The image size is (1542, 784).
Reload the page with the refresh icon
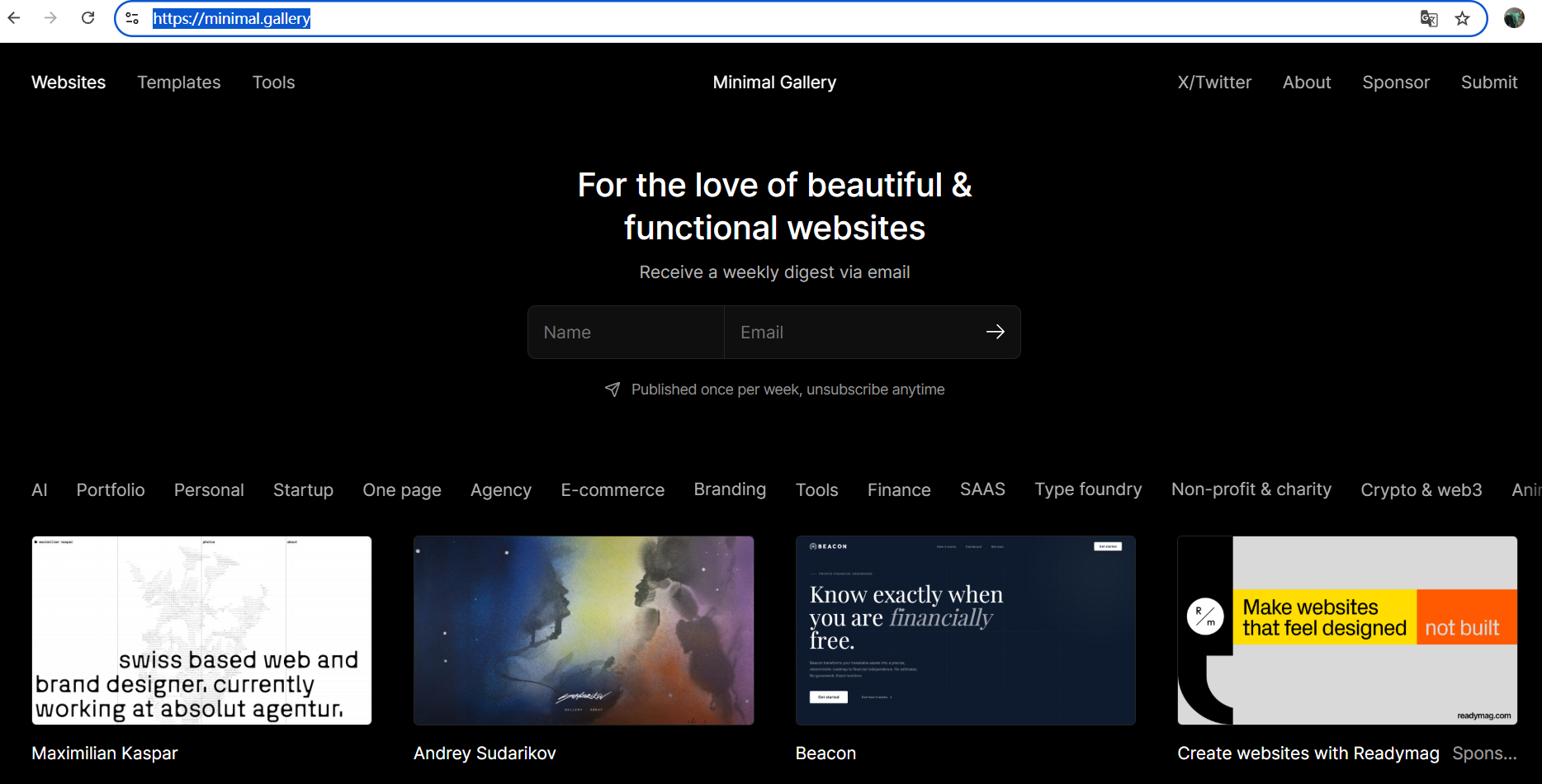tap(88, 18)
